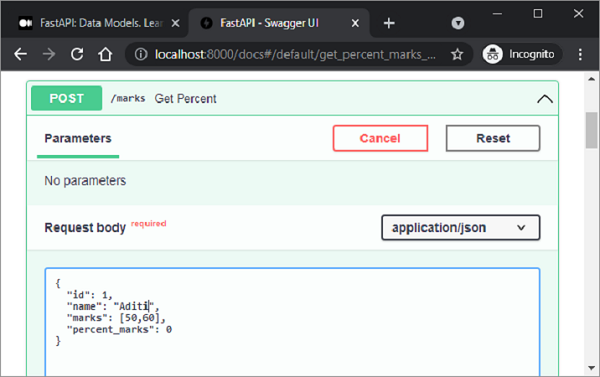
Task: Open a new browser tab
Action: tap(389, 23)
